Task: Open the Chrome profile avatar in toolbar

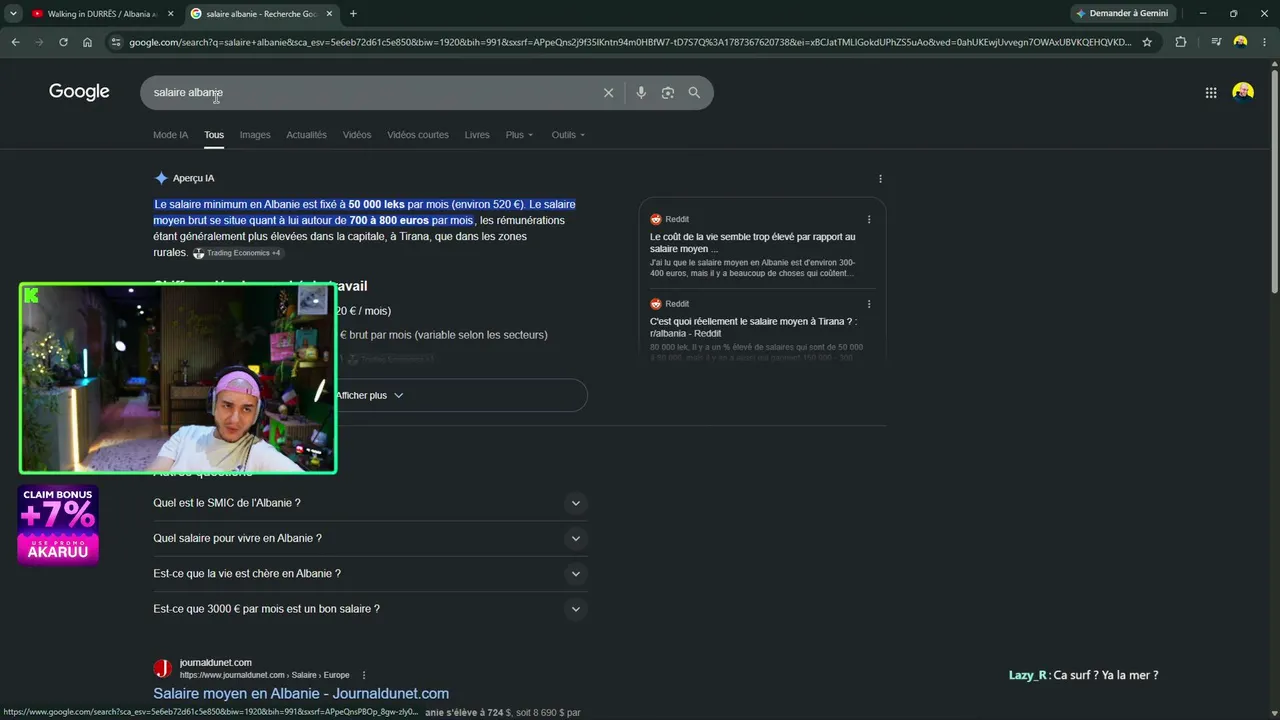Action: click(x=1241, y=42)
